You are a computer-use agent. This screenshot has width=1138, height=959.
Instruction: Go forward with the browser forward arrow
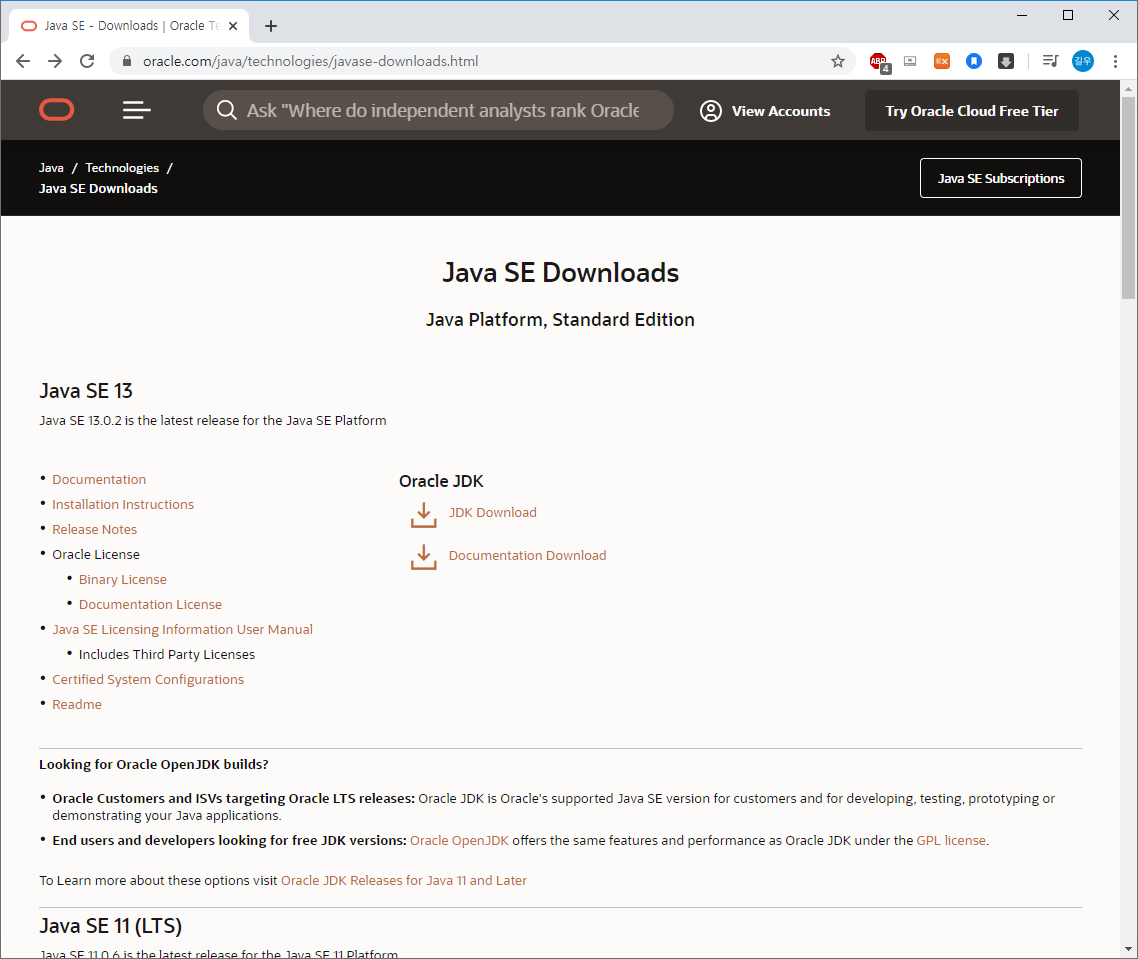tap(55, 61)
